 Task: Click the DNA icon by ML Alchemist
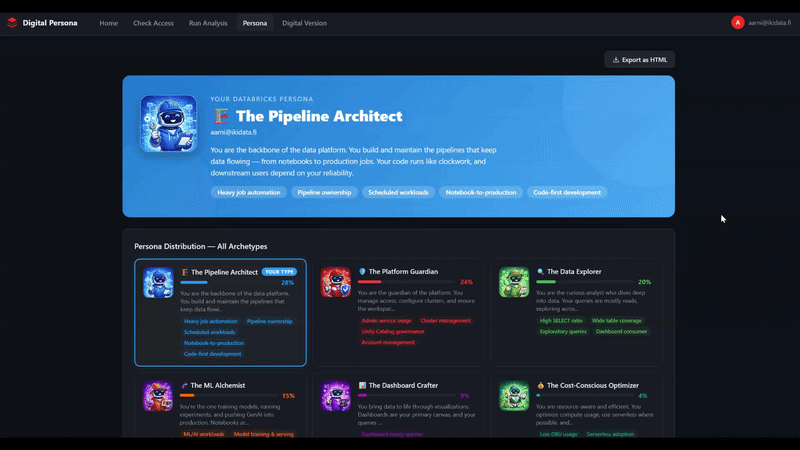coord(184,385)
